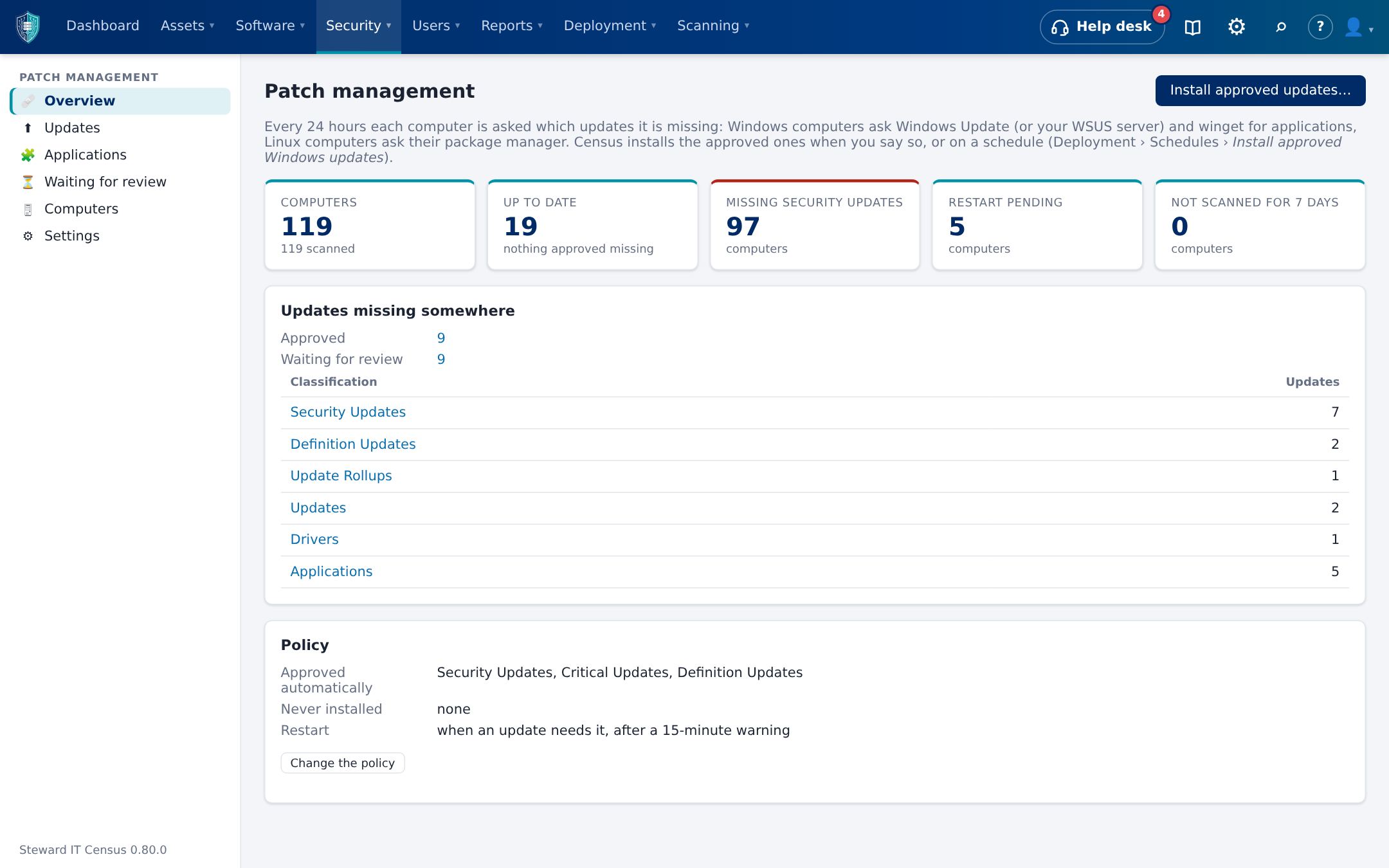Click the Updates arrow icon in sidebar
Screen dimensions: 1389x868
click(28, 128)
